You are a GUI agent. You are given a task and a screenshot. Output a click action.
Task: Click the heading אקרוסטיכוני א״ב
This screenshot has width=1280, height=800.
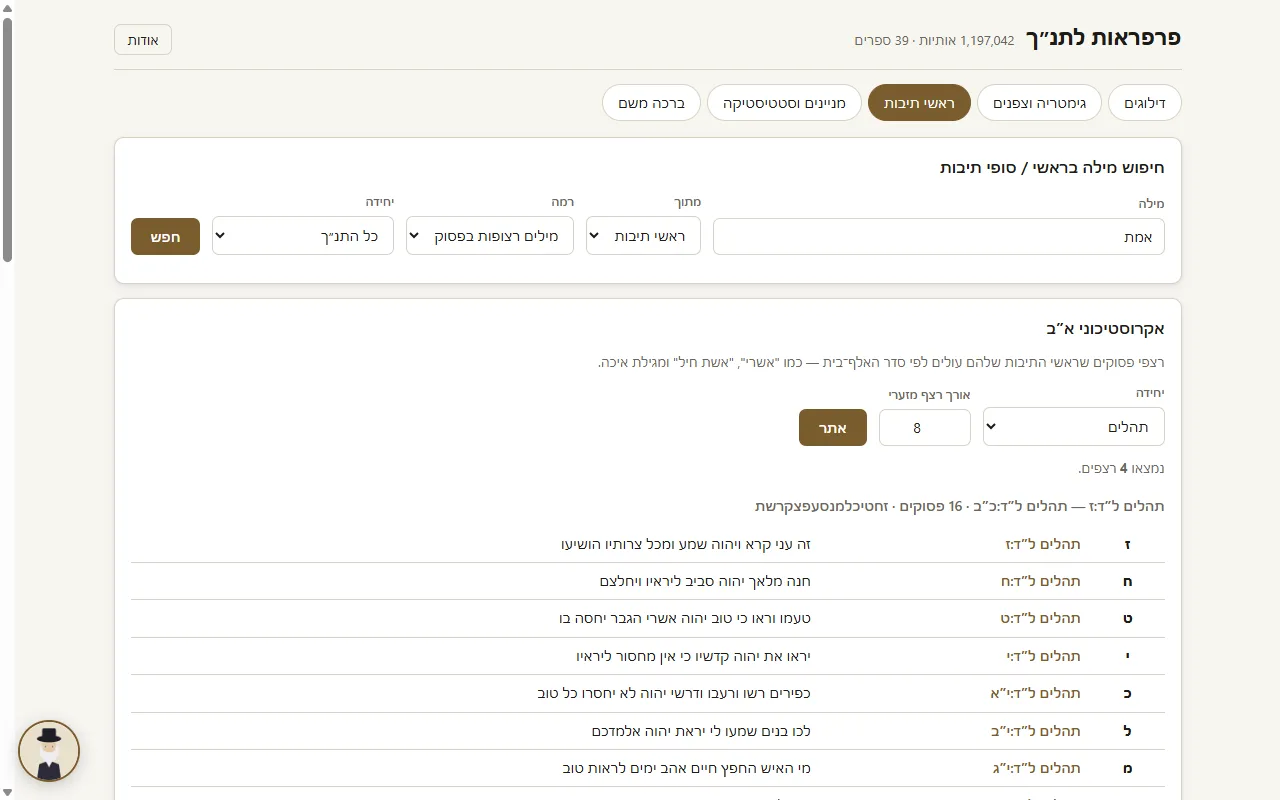(1105, 329)
